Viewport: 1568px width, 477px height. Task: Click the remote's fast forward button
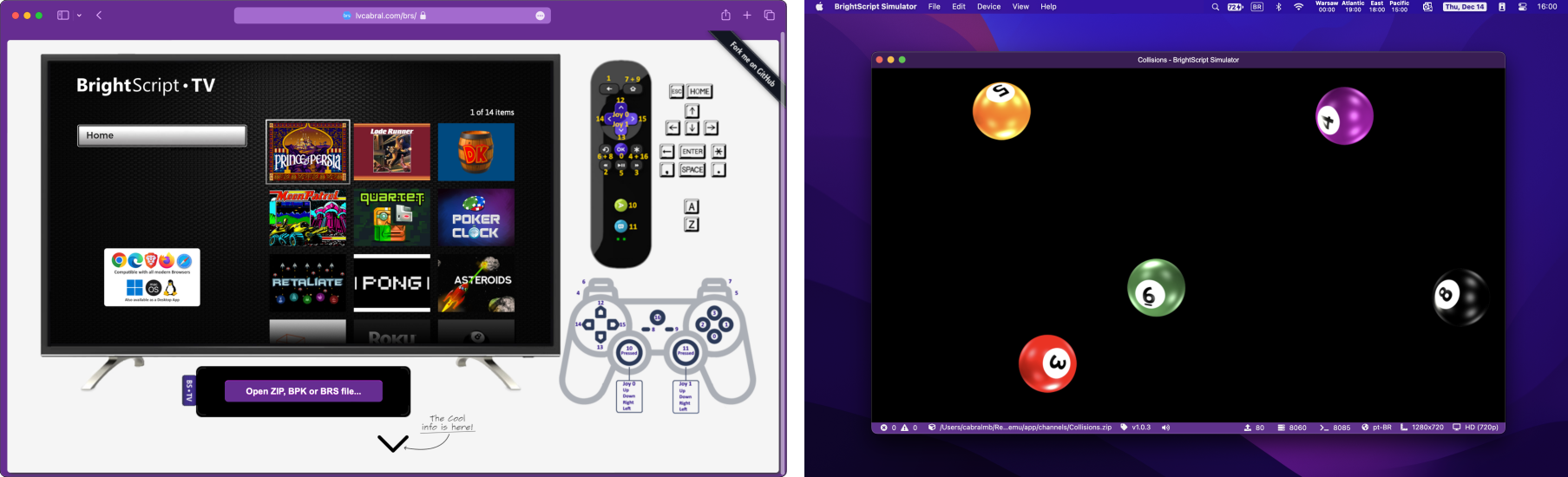(636, 165)
